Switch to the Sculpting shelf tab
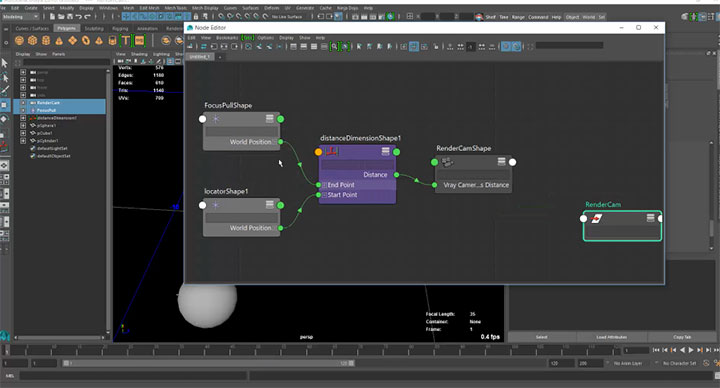The width and height of the screenshot is (720, 388). (94, 28)
